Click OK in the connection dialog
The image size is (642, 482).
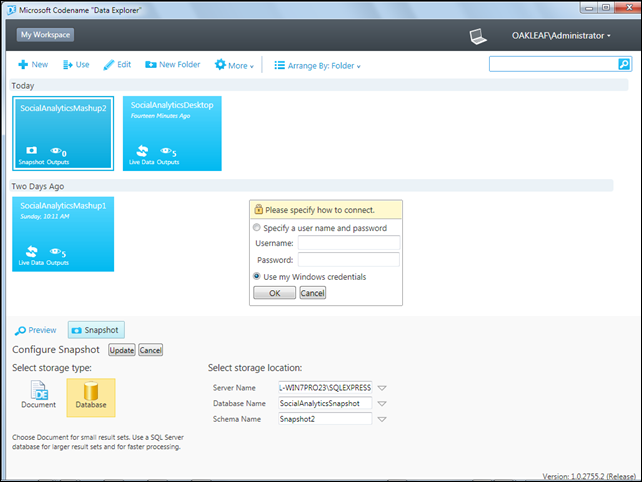coord(274,293)
